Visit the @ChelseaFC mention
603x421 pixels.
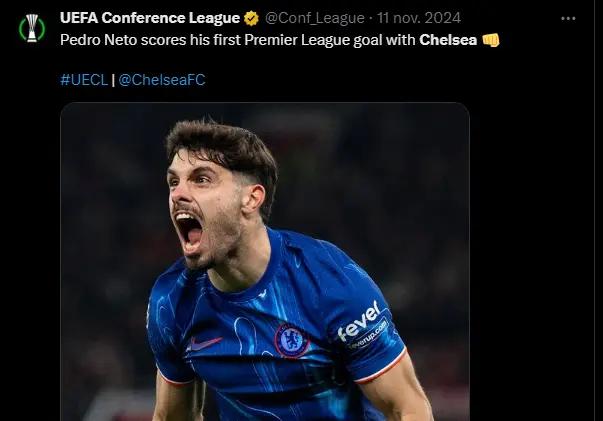162,79
